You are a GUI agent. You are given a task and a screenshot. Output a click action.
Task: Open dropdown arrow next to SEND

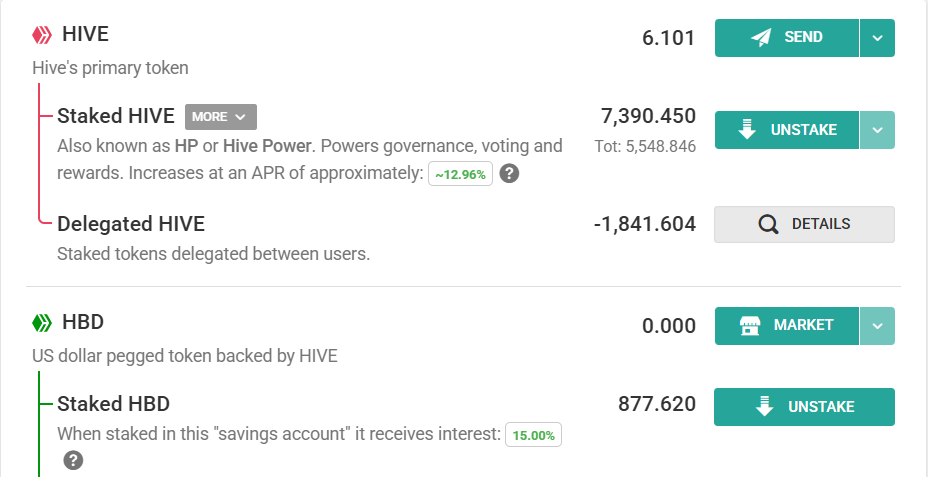(x=877, y=38)
